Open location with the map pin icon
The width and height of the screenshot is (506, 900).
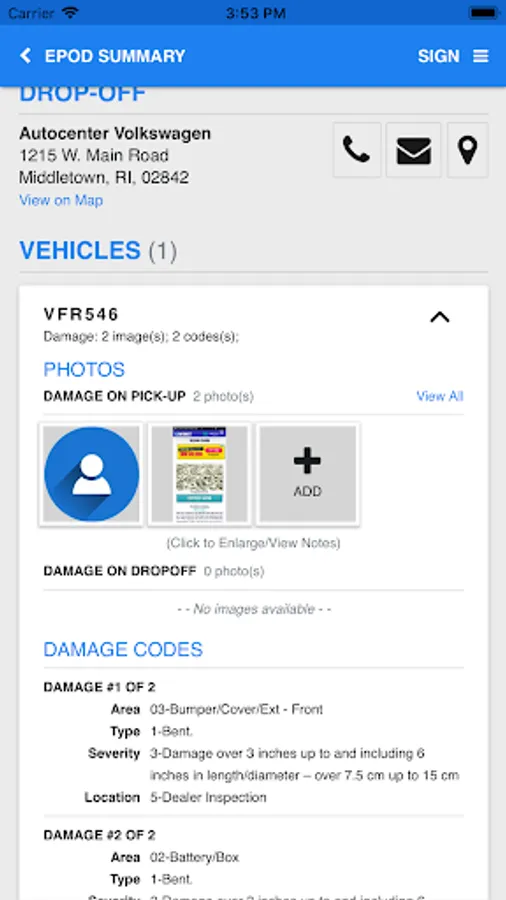(x=468, y=150)
